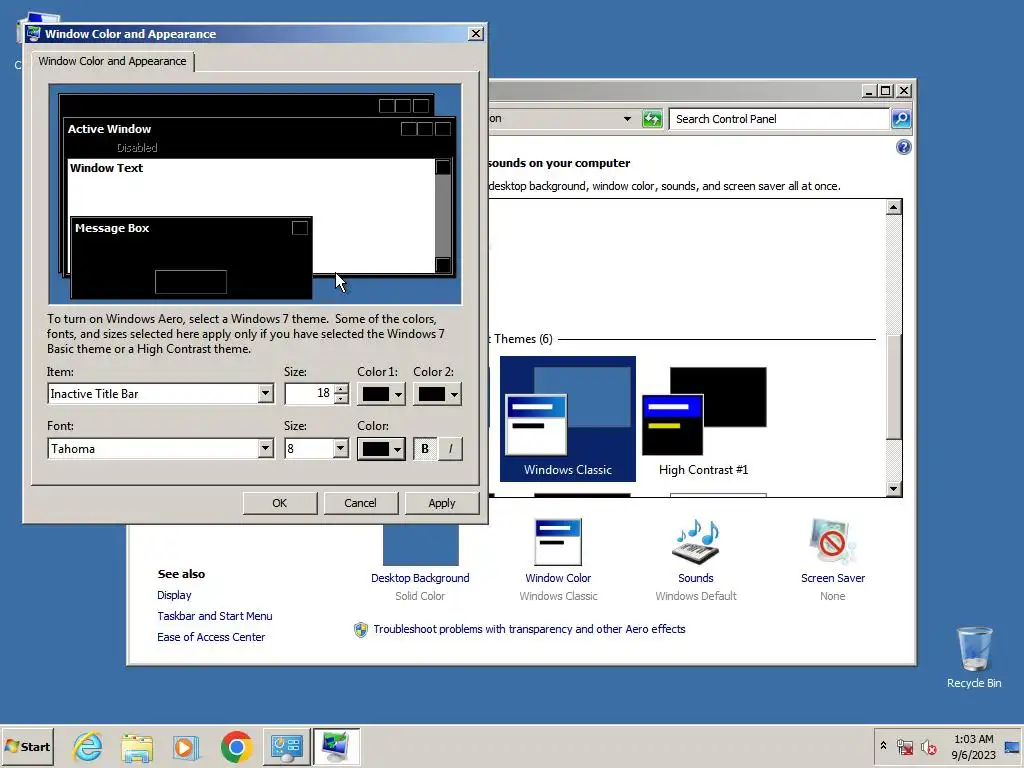Click the Sounds link text

(x=696, y=578)
